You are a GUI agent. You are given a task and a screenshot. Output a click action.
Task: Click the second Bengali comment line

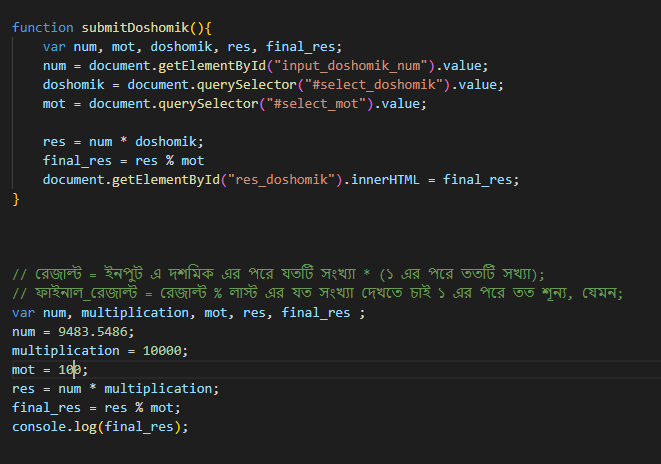[x=315, y=293]
